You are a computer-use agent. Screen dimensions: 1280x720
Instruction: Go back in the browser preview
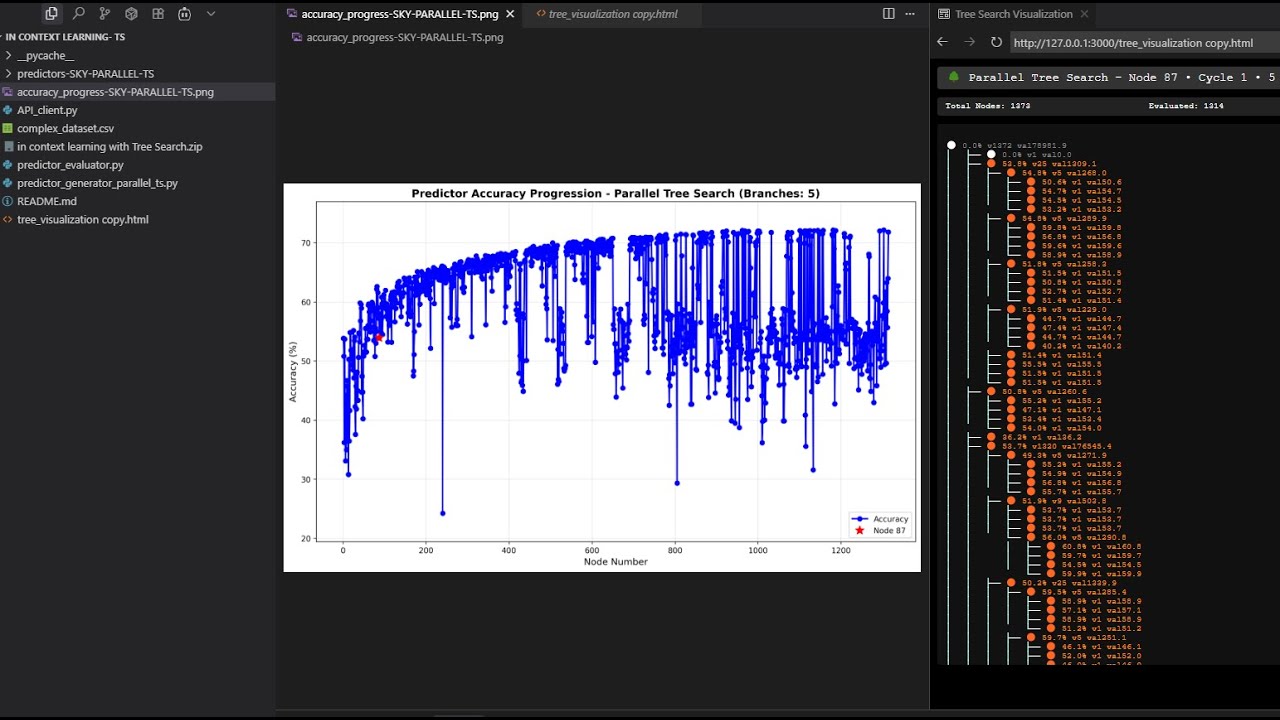coord(942,42)
